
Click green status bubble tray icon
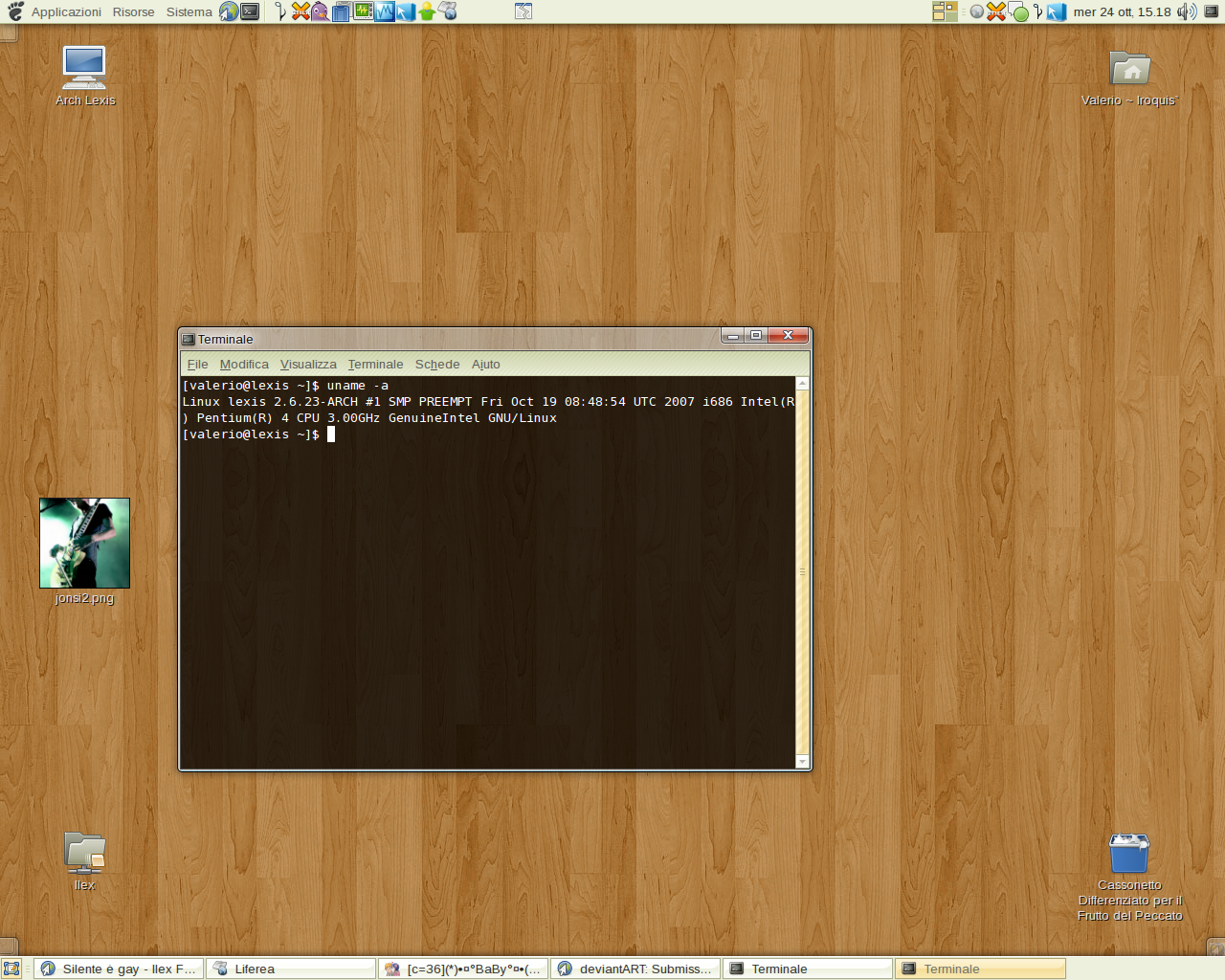tap(1019, 12)
